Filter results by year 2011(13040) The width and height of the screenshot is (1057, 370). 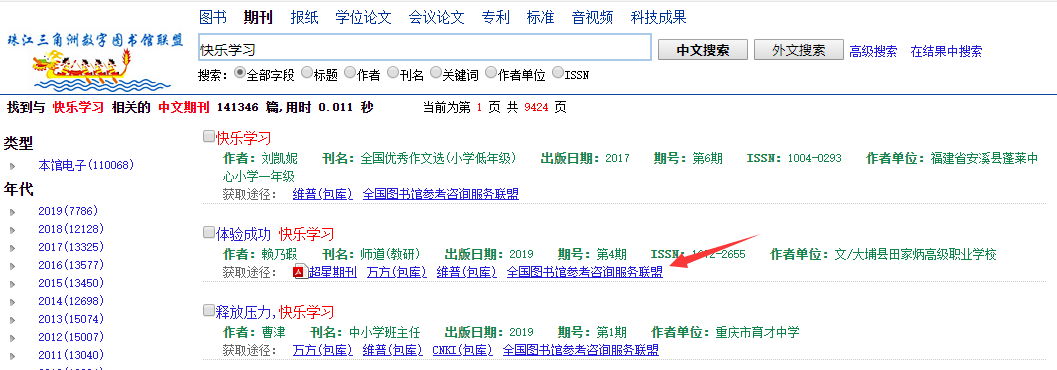[x=71, y=356]
